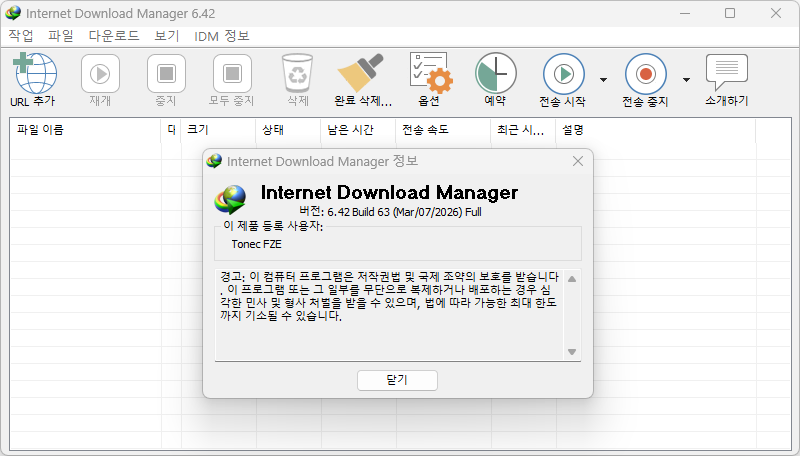Click the 전송 시작 play icon

[x=563, y=74]
